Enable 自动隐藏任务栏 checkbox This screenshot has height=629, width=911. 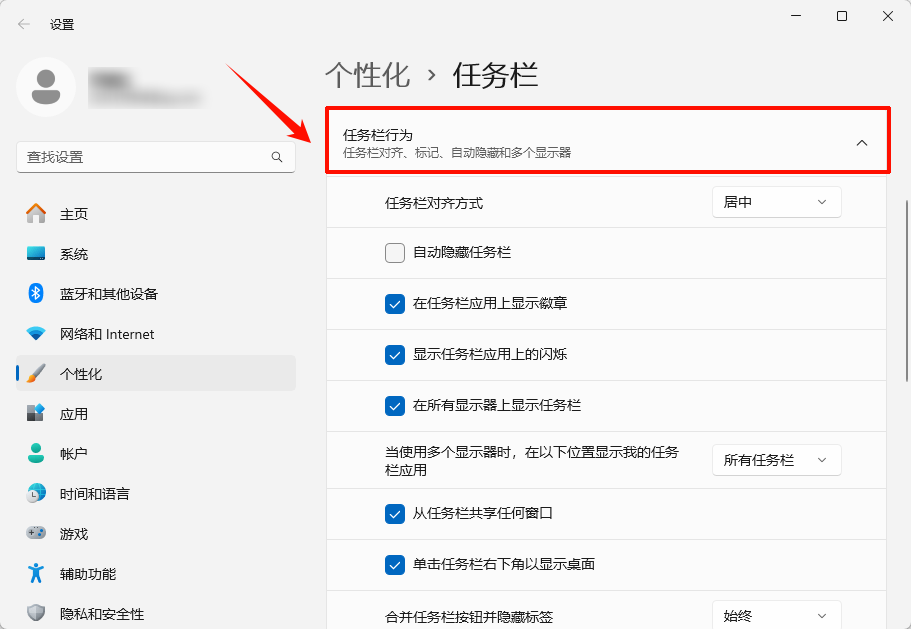pyautogui.click(x=394, y=252)
